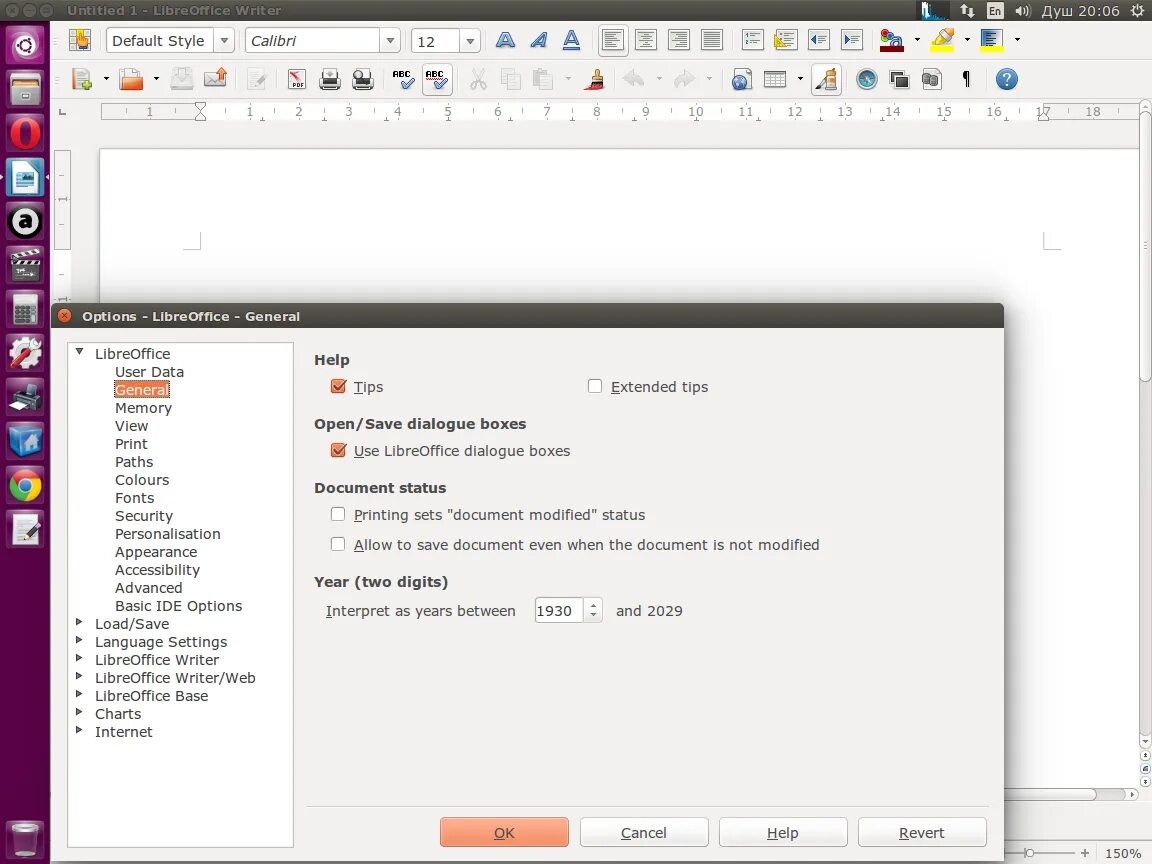Expand the LibreOffice Base node

coord(79,694)
